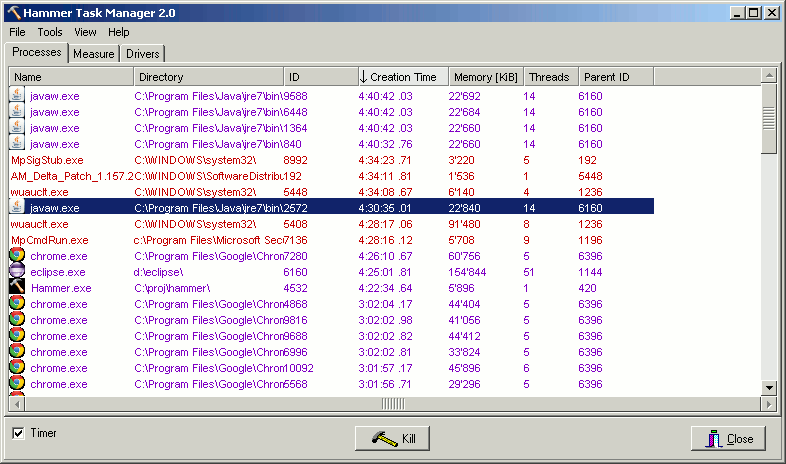Click the vertical scrollbar up arrow
Image resolution: width=786 pixels, height=464 pixels.
[x=769, y=76]
